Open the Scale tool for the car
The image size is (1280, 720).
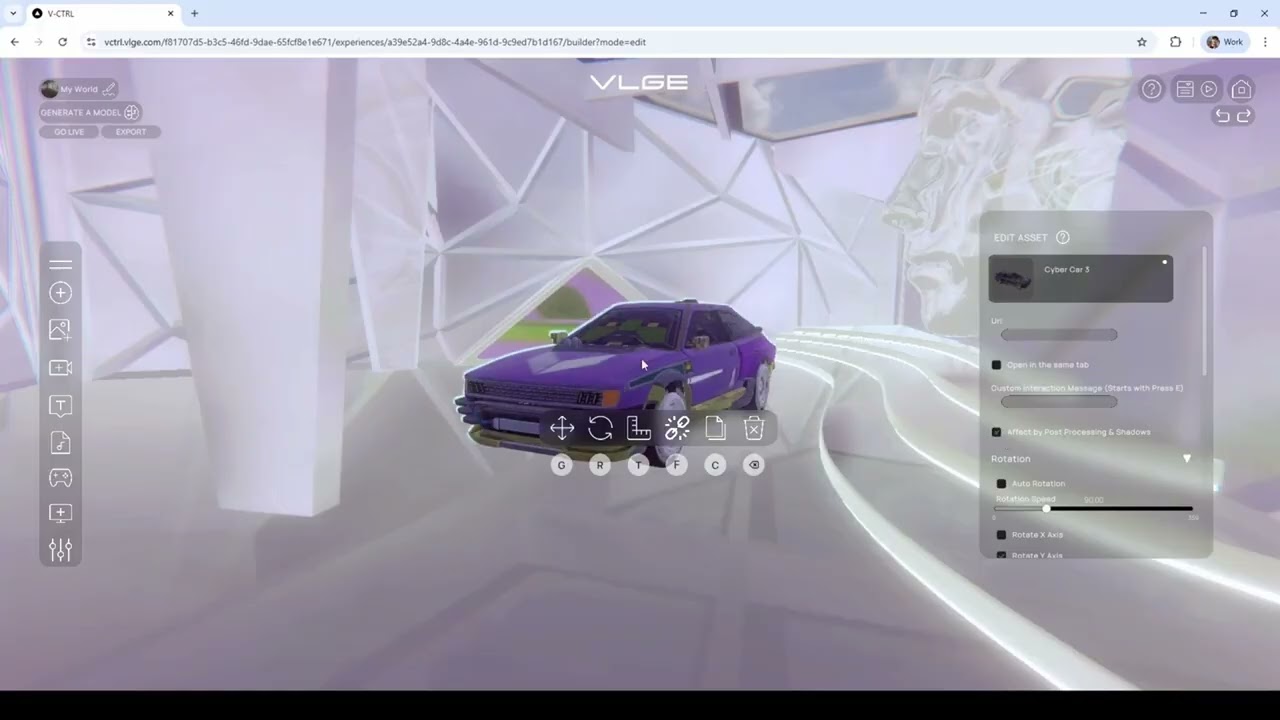click(638, 428)
